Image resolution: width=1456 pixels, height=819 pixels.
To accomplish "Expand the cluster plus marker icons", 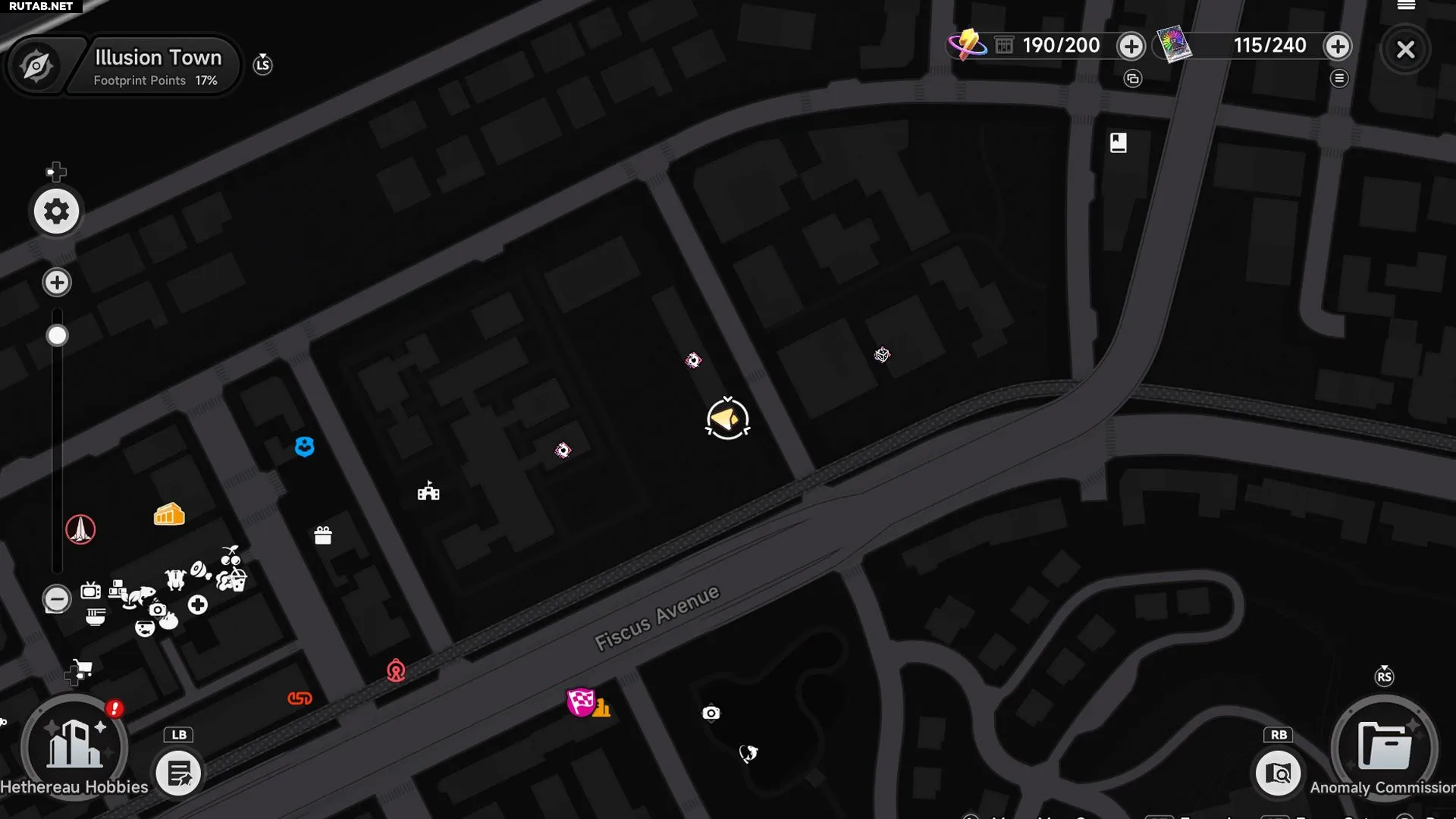I will tap(198, 604).
